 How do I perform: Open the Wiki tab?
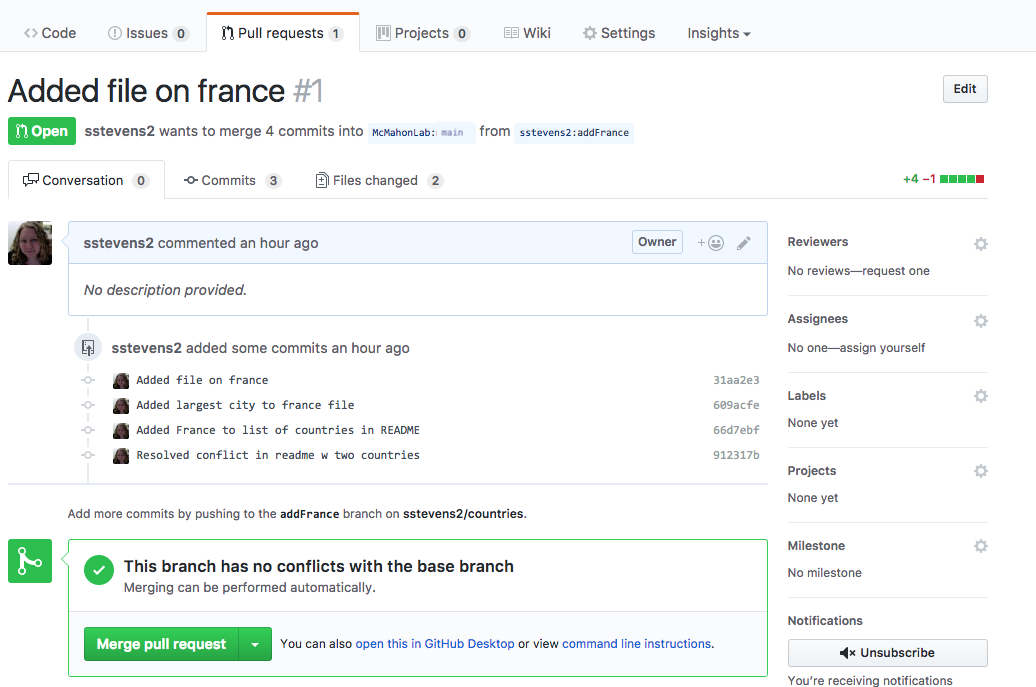527,33
